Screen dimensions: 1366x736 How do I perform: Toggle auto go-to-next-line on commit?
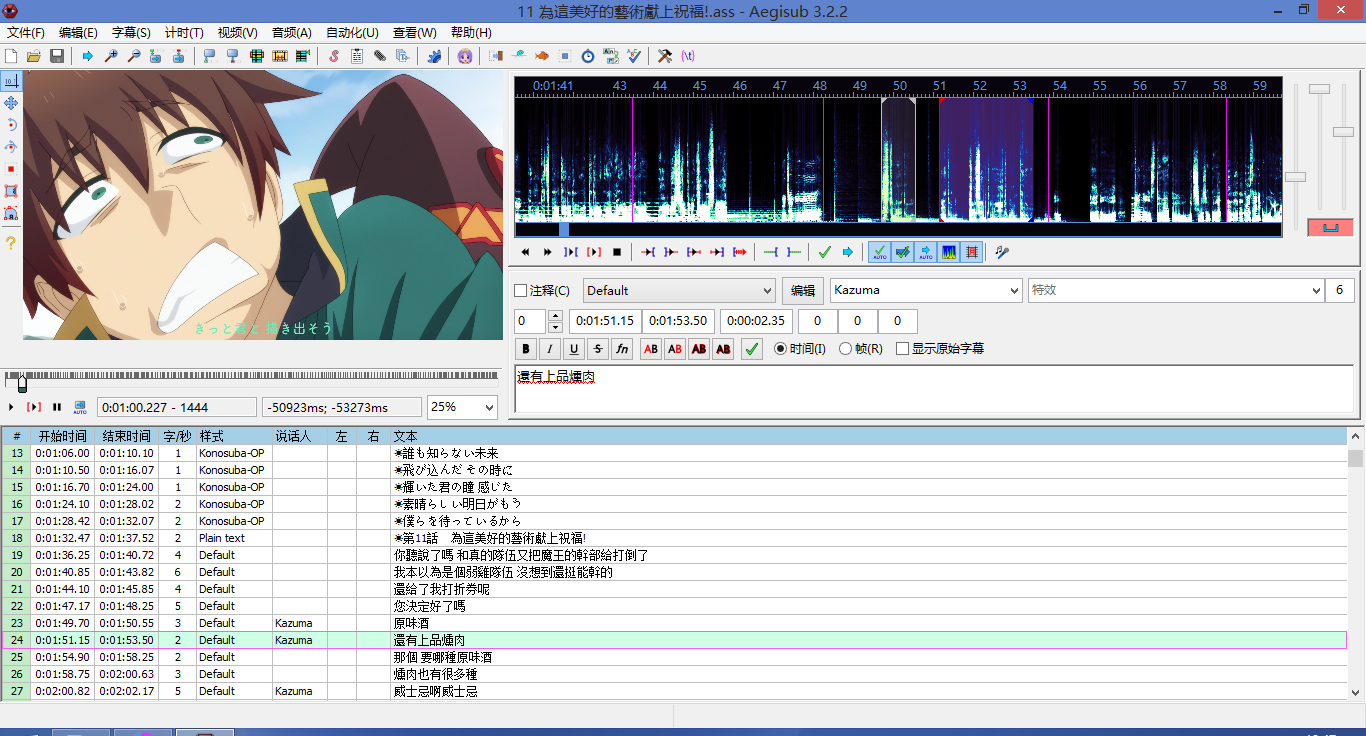903,252
